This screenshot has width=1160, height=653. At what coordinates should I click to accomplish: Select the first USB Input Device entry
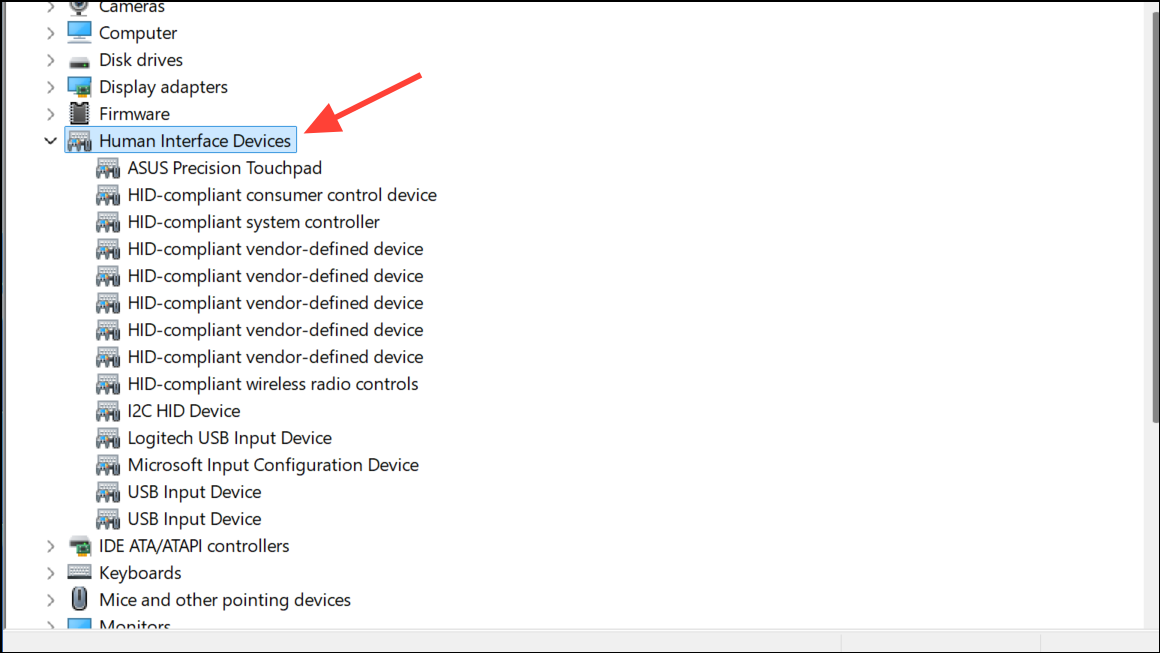[193, 492]
